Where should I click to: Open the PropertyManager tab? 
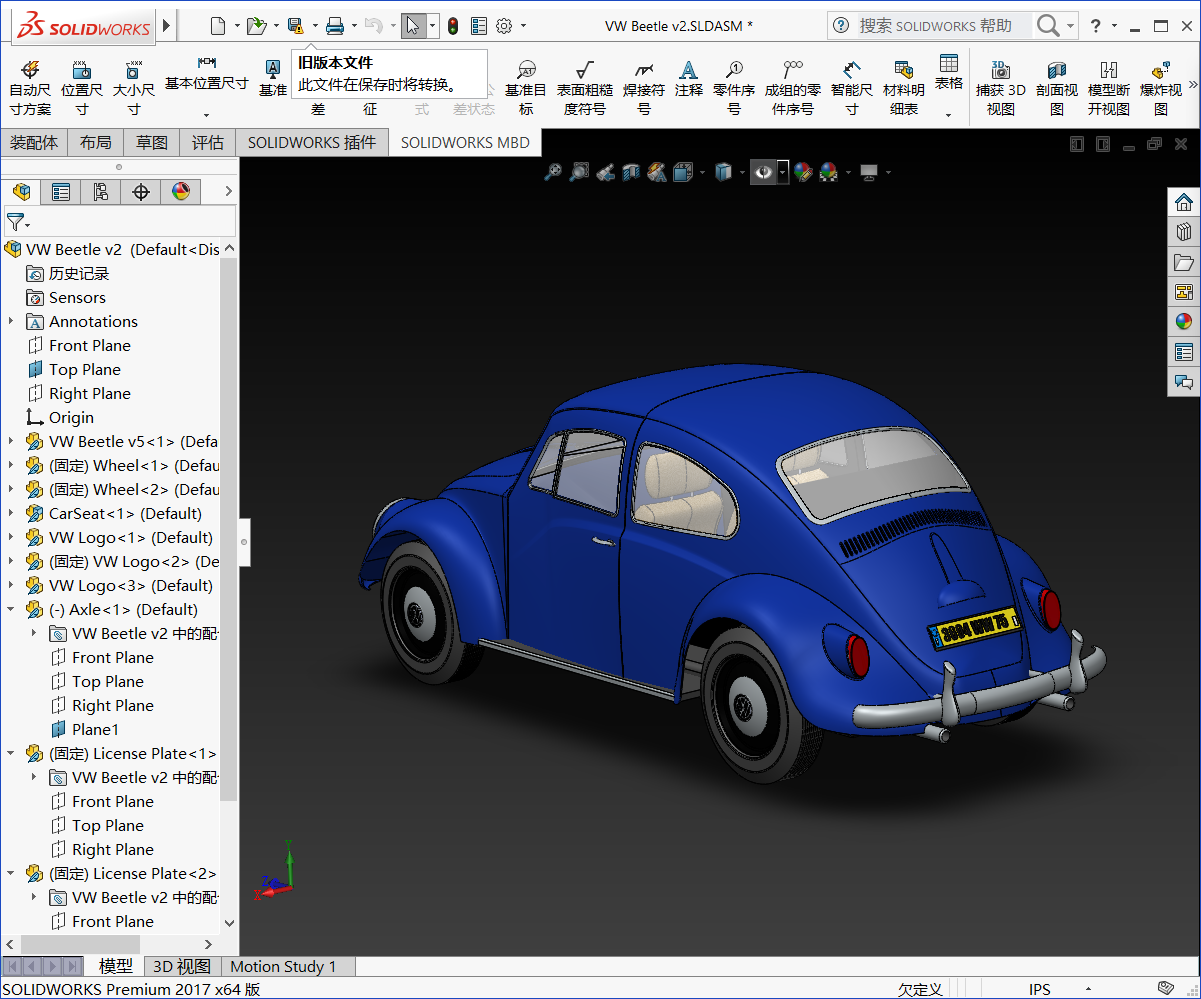click(61, 192)
